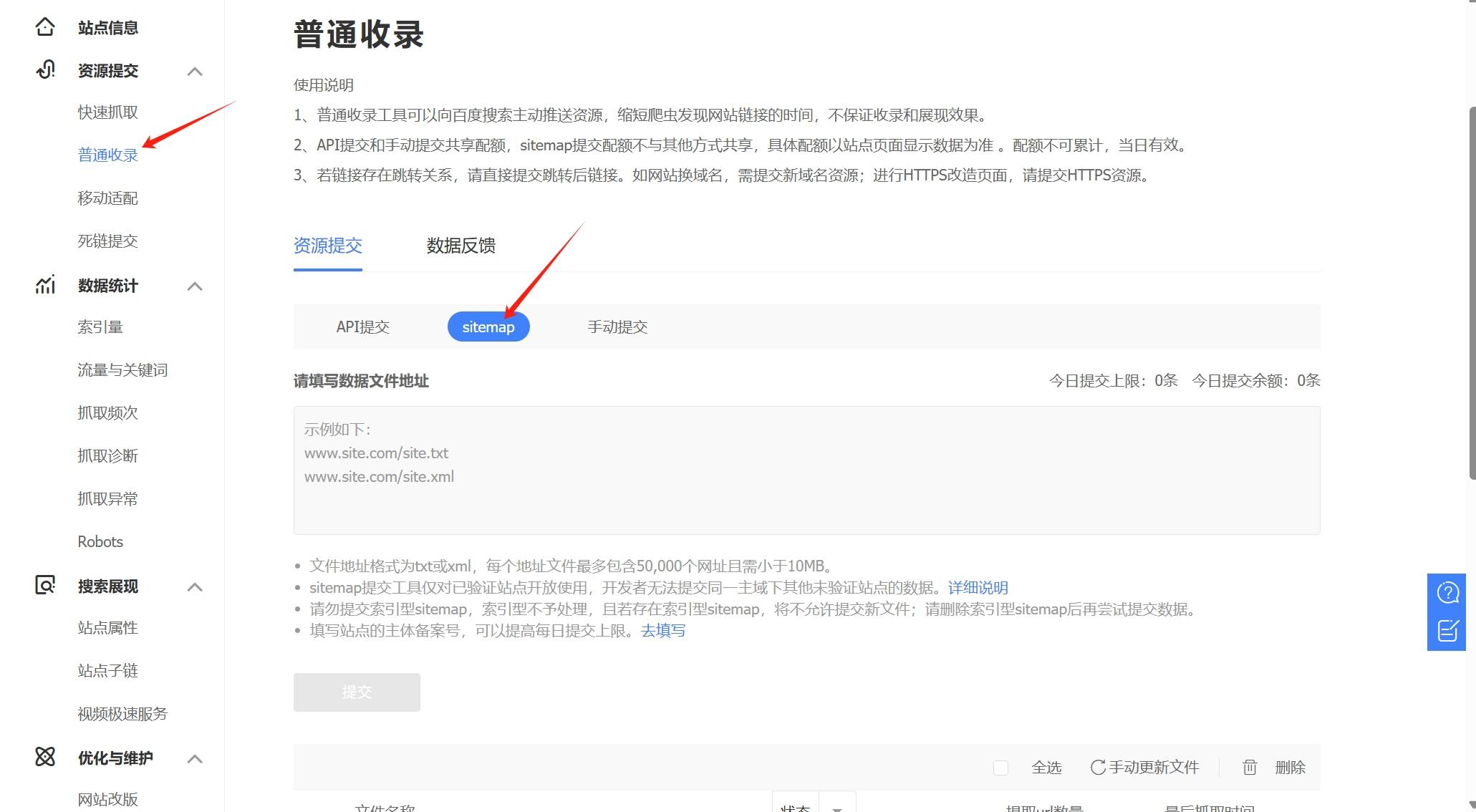This screenshot has height=812, width=1476.
Task: Click the 去填写 link
Action: [x=662, y=631]
